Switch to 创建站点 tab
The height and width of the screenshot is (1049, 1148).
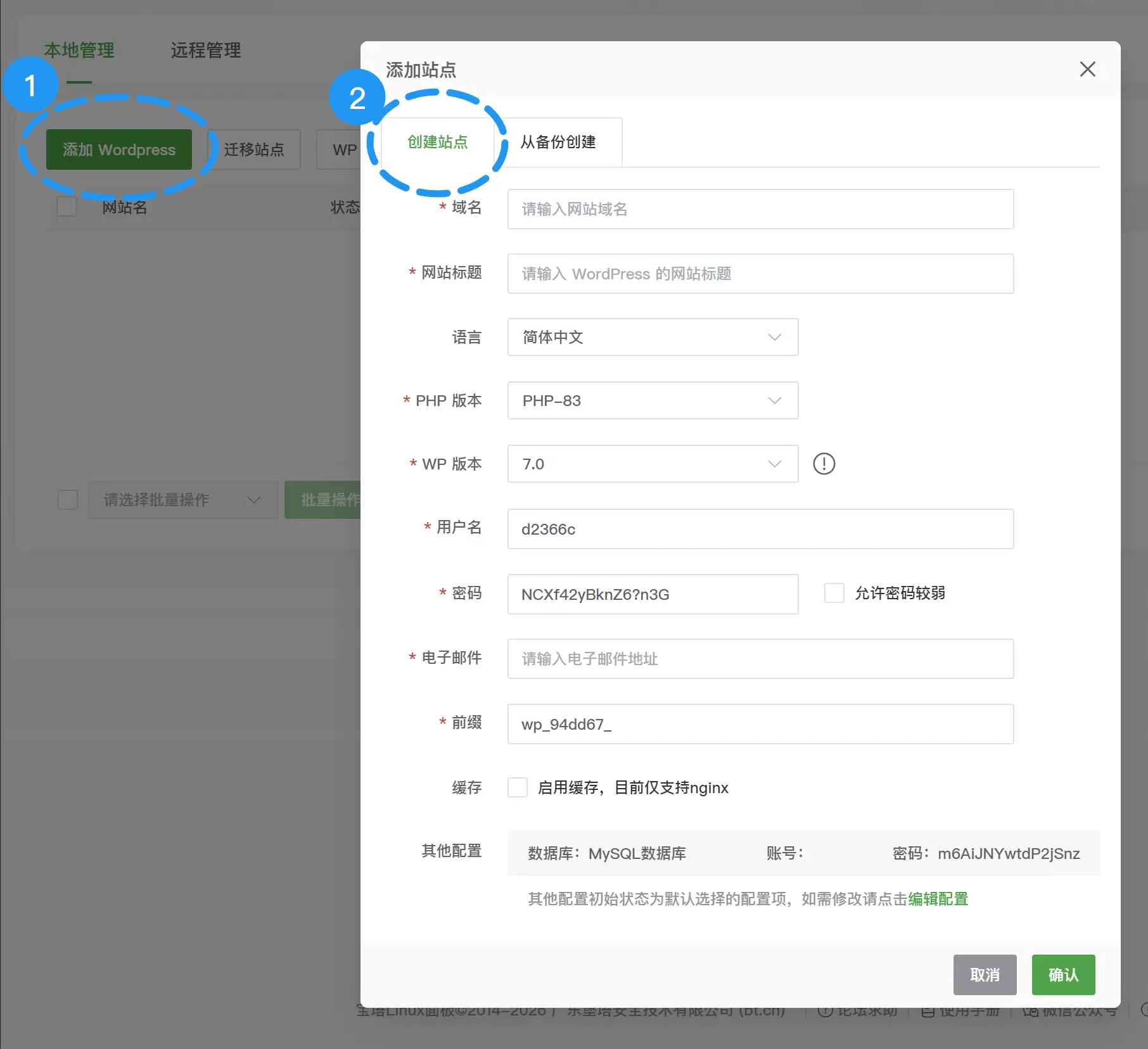point(437,142)
